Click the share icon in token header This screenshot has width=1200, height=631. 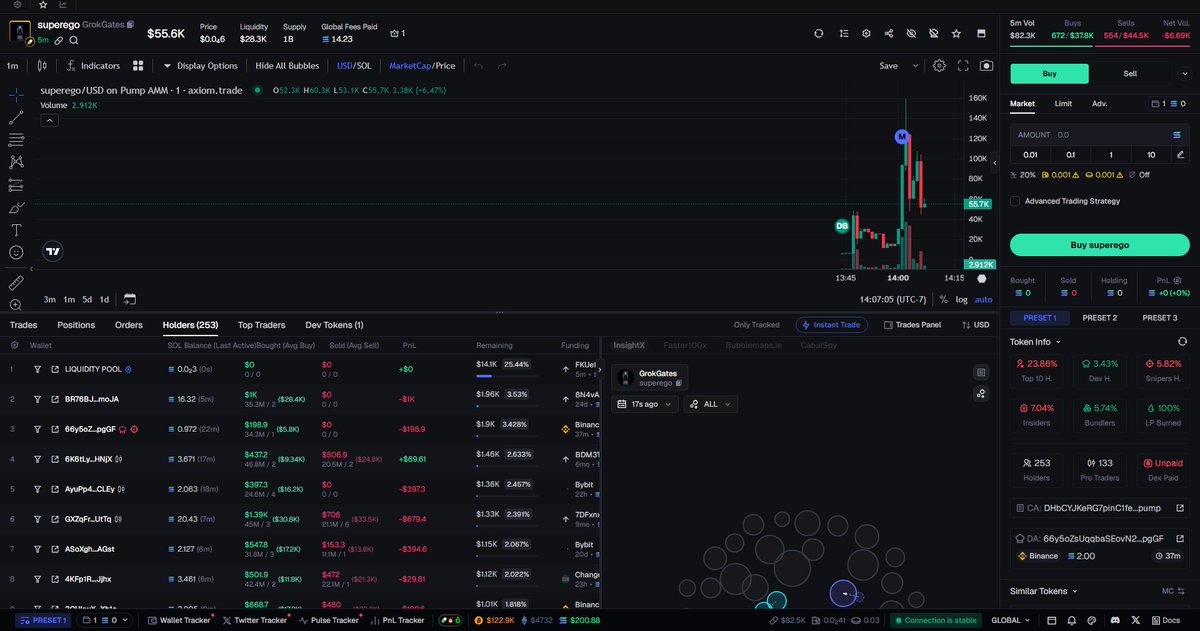889,33
